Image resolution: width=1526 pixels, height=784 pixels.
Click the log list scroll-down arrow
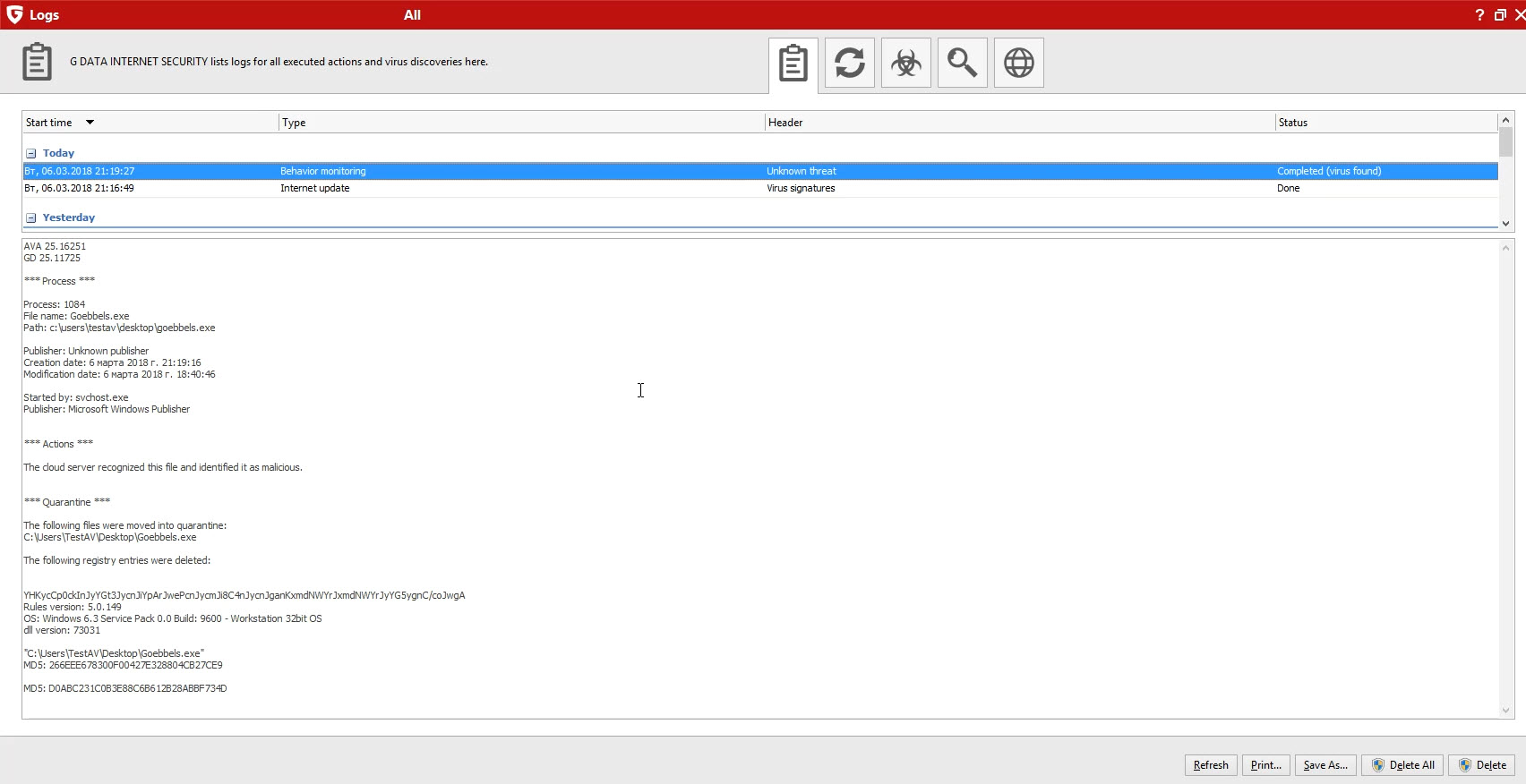point(1505,223)
